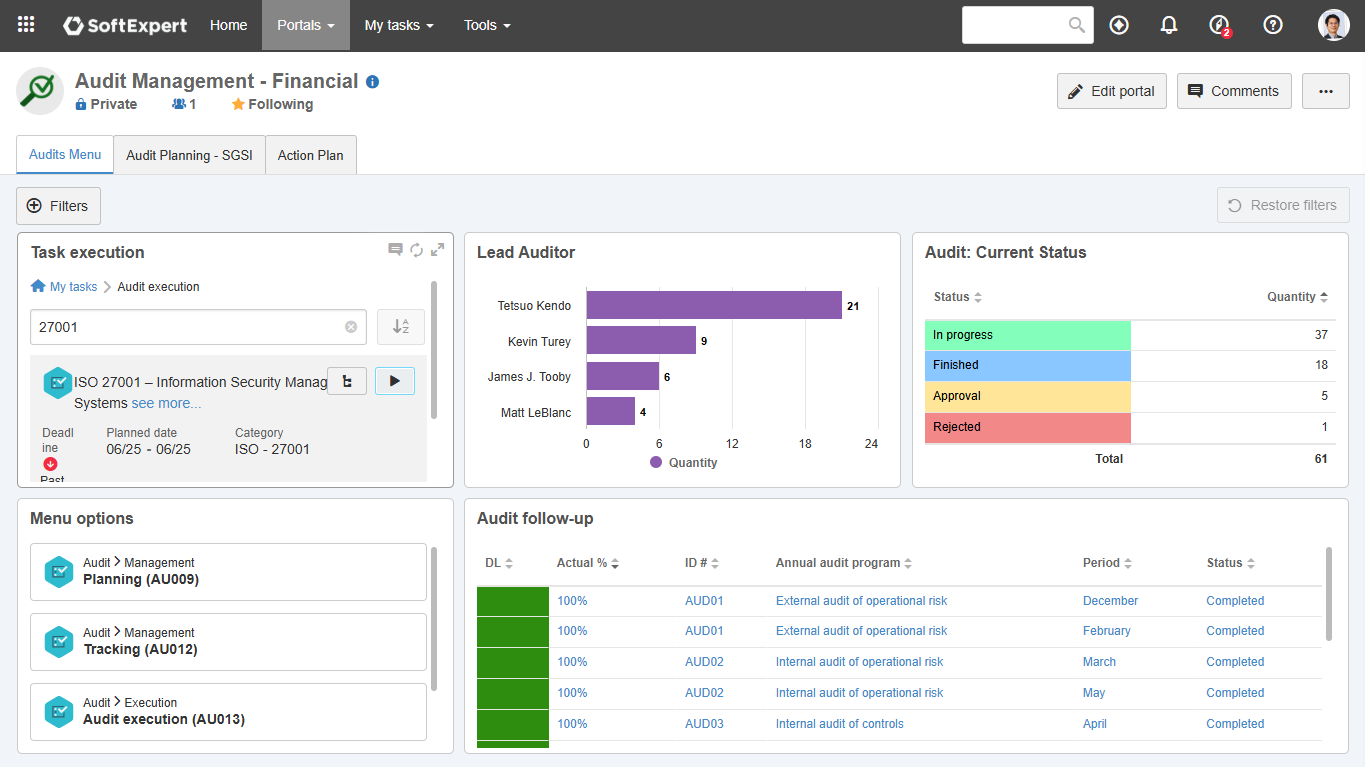The image size is (1365, 767).
Task: Toggle the Quantity legend in Lead Auditor chart
Action: (684, 463)
